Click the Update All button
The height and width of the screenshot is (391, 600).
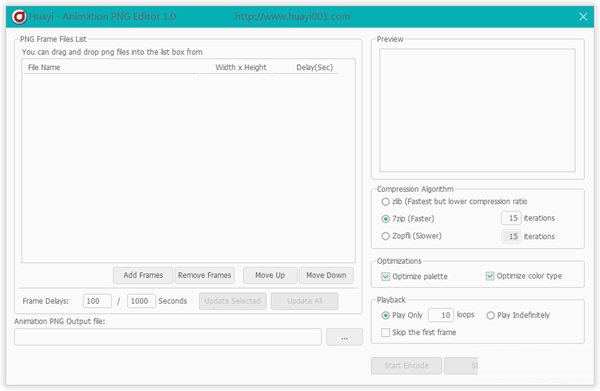pyautogui.click(x=305, y=301)
